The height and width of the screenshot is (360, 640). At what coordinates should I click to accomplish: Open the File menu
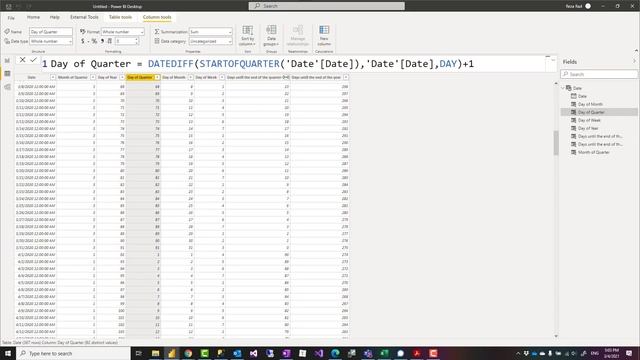pos(11,18)
